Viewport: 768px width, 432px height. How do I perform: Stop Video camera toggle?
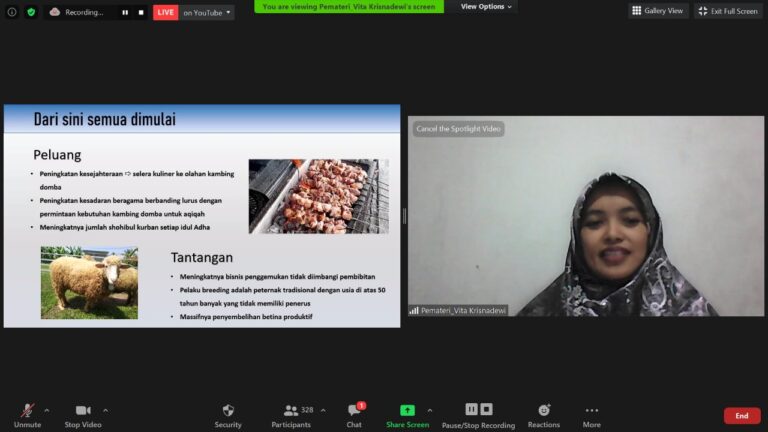pos(83,414)
